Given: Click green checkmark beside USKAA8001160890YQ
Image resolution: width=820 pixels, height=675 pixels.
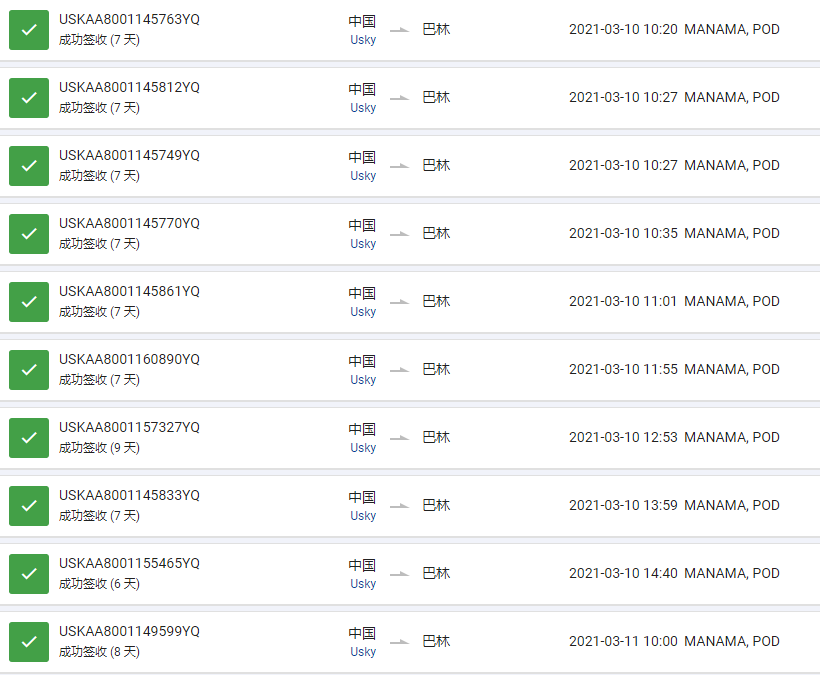Looking at the screenshot, I should (x=29, y=370).
